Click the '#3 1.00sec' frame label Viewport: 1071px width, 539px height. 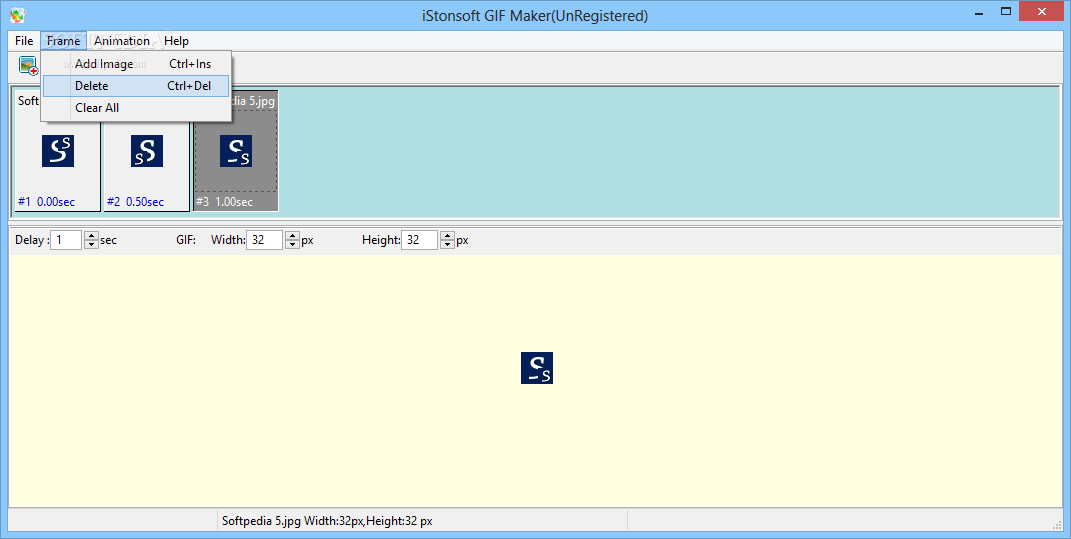(224, 202)
